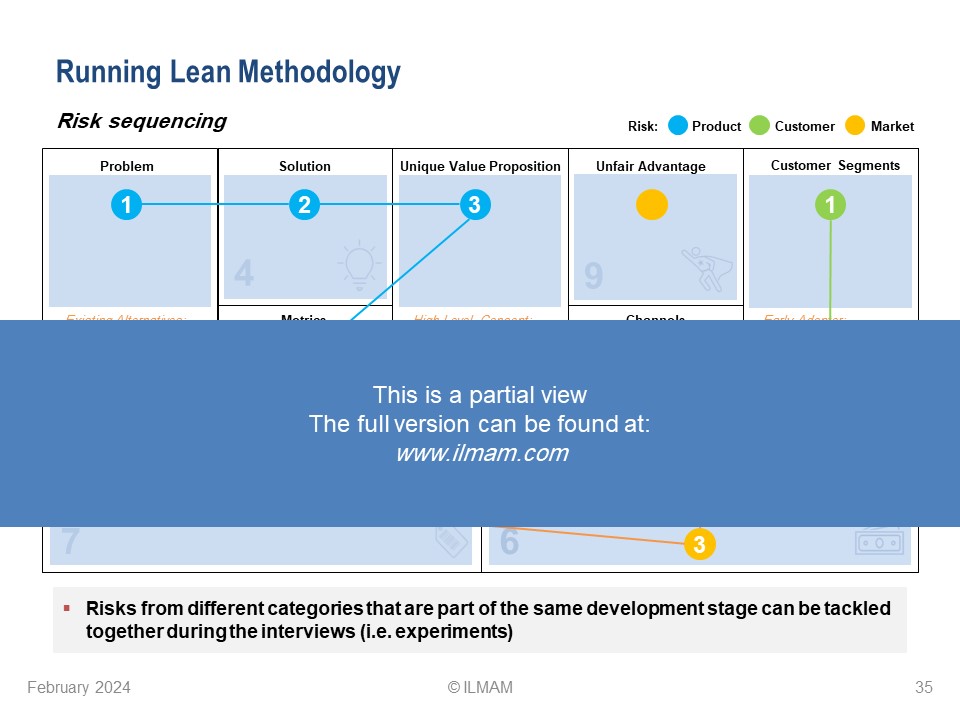Click the yellow circle in Unfair Advantage
The height and width of the screenshot is (720, 960).
coord(651,205)
